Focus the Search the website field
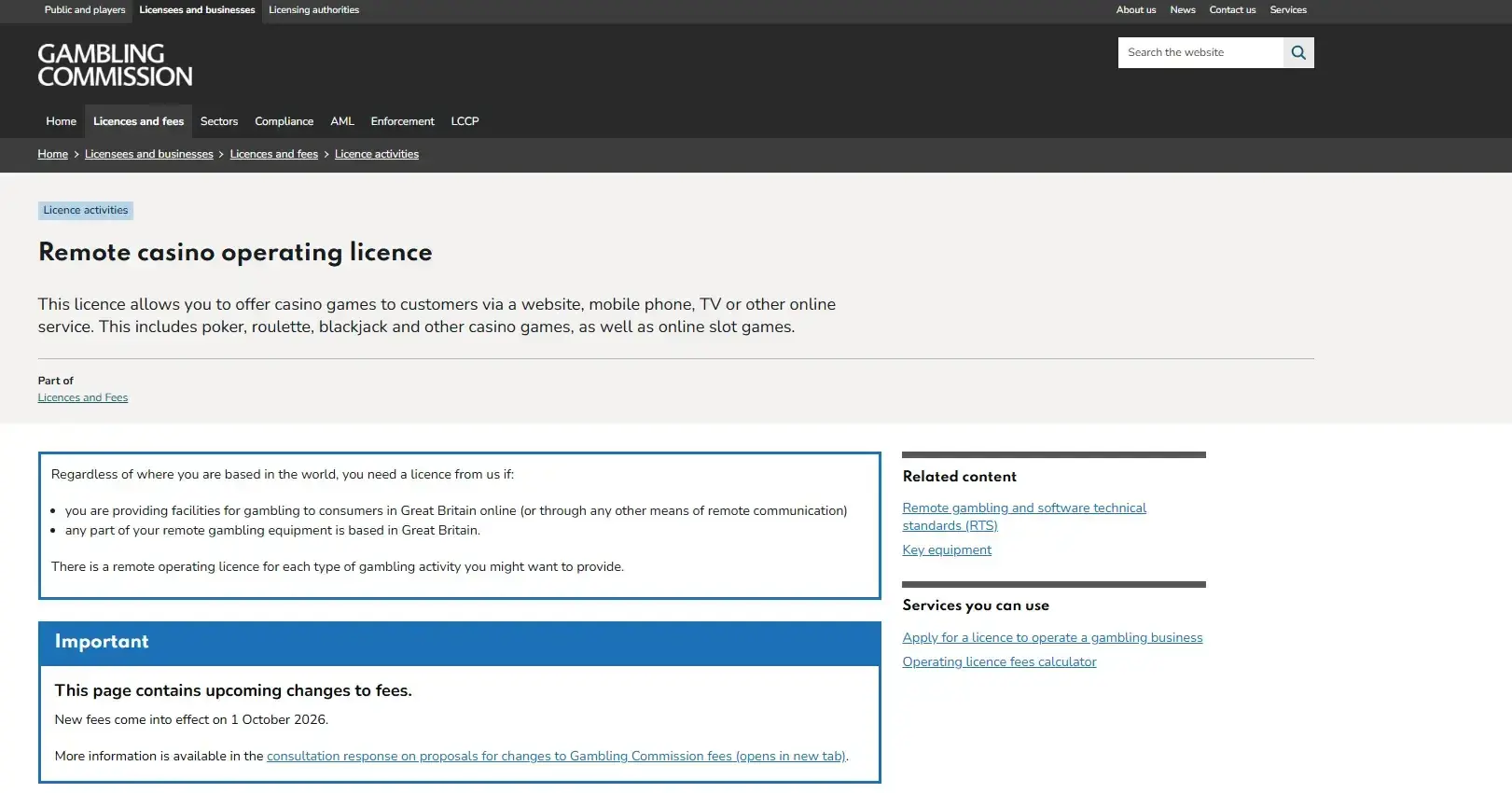The height and width of the screenshot is (793, 1512). coord(1200,53)
